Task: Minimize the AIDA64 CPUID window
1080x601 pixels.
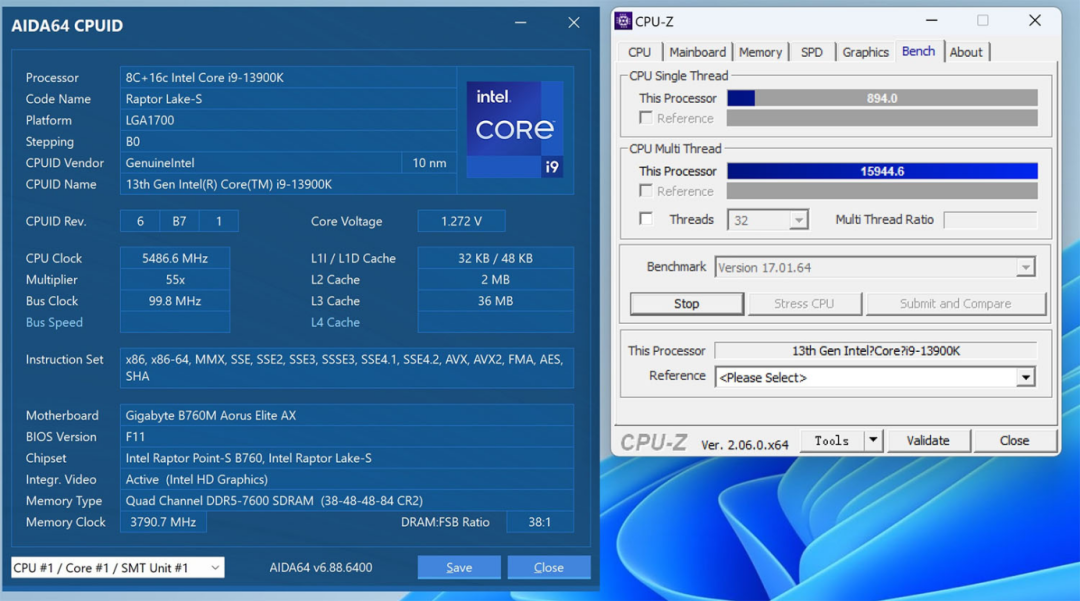Action: (x=521, y=23)
